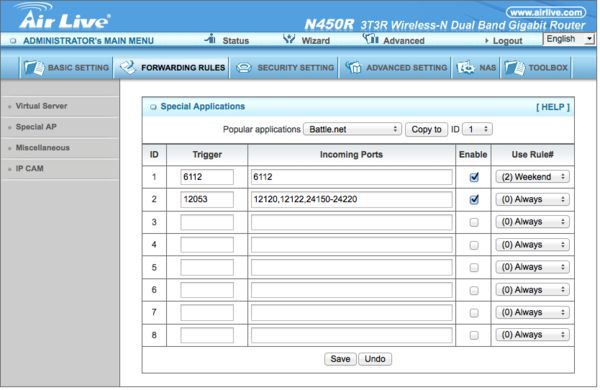Screen dimensions: 600x390
Task: Open Use Rule dropdown for ID 2
Action: click(532, 199)
